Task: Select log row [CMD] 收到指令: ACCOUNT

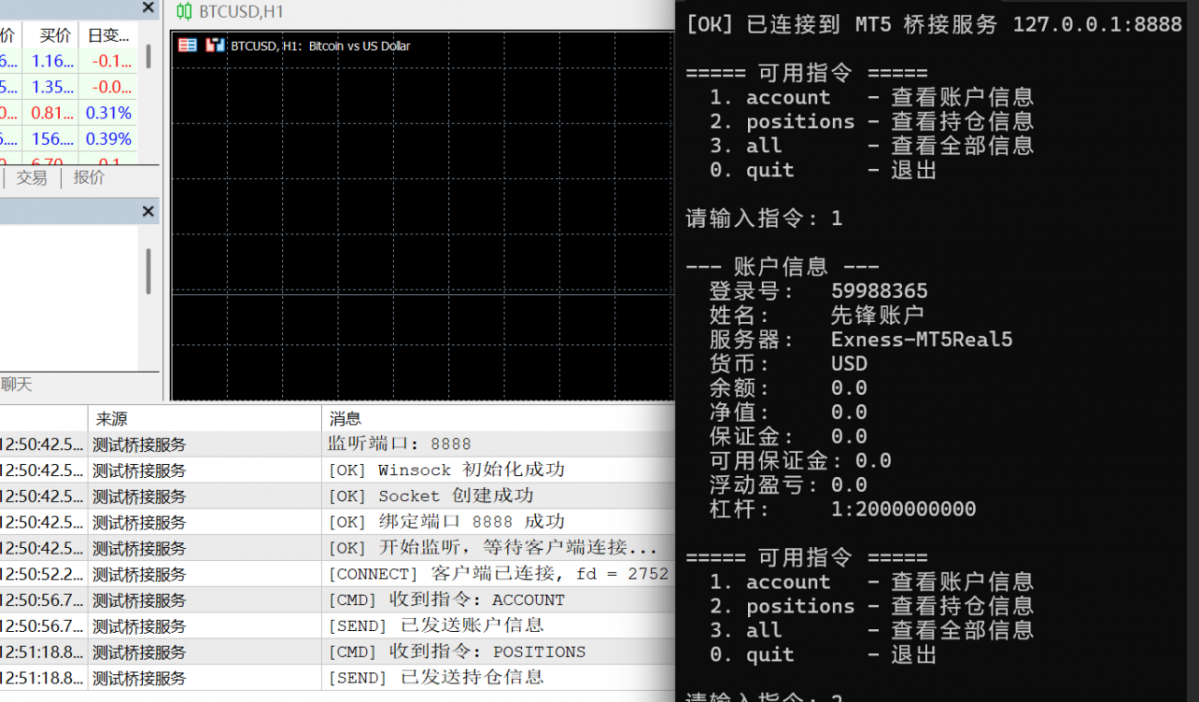Action: coord(337,600)
